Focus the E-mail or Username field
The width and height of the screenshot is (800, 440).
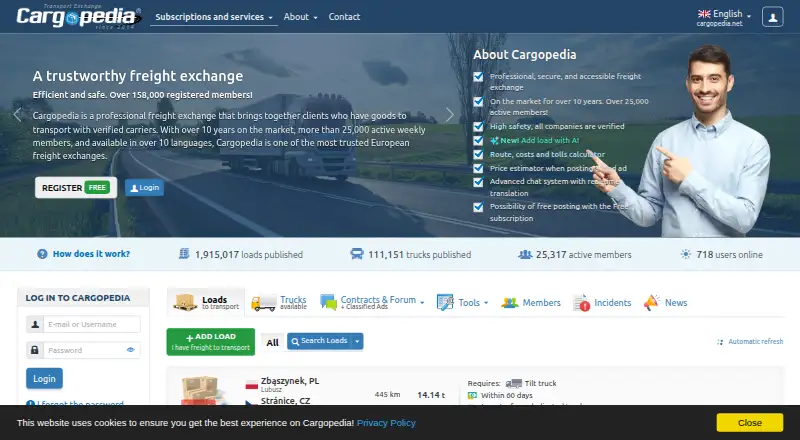point(92,324)
